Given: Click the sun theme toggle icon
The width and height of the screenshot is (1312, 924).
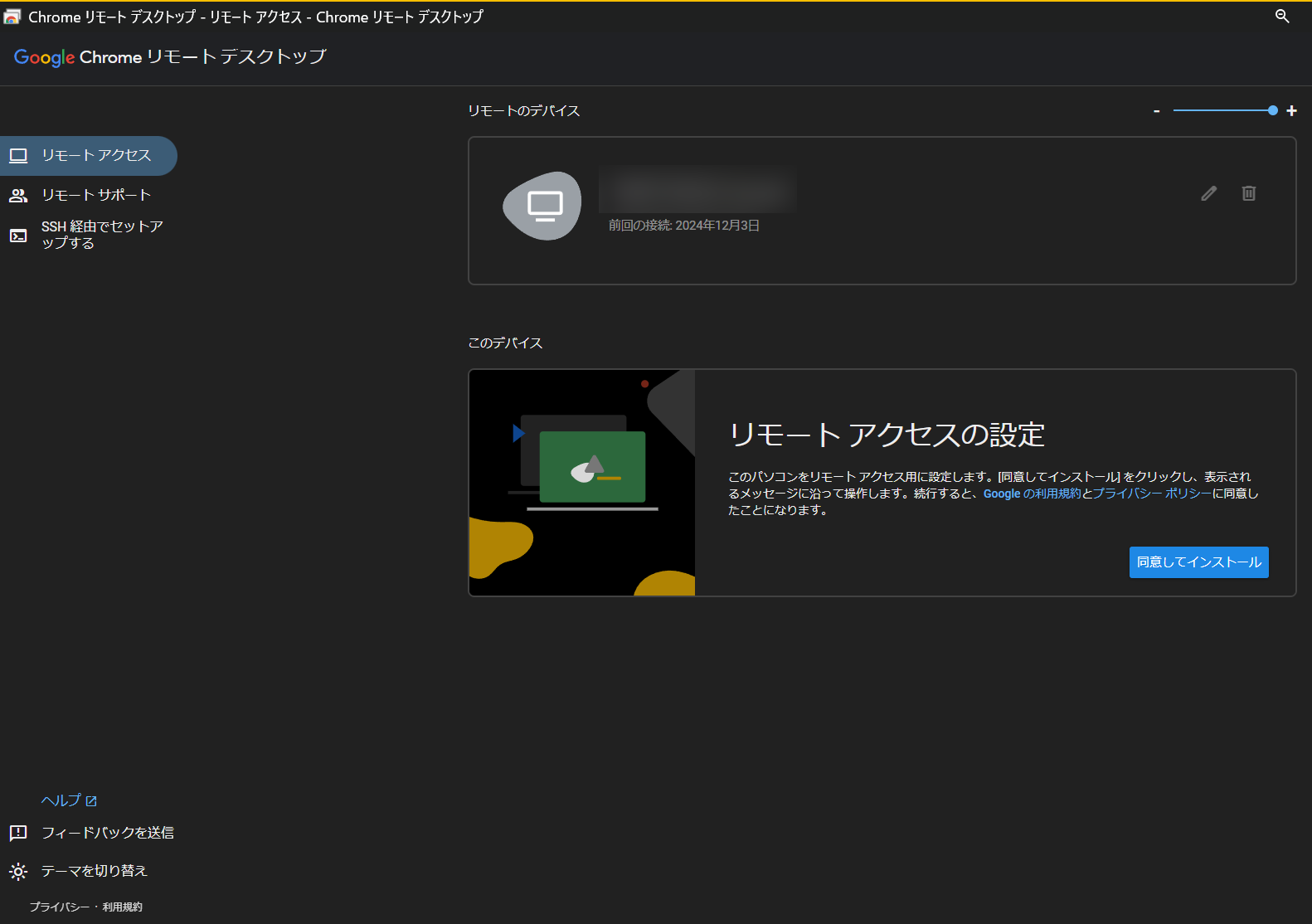Looking at the screenshot, I should click(18, 871).
